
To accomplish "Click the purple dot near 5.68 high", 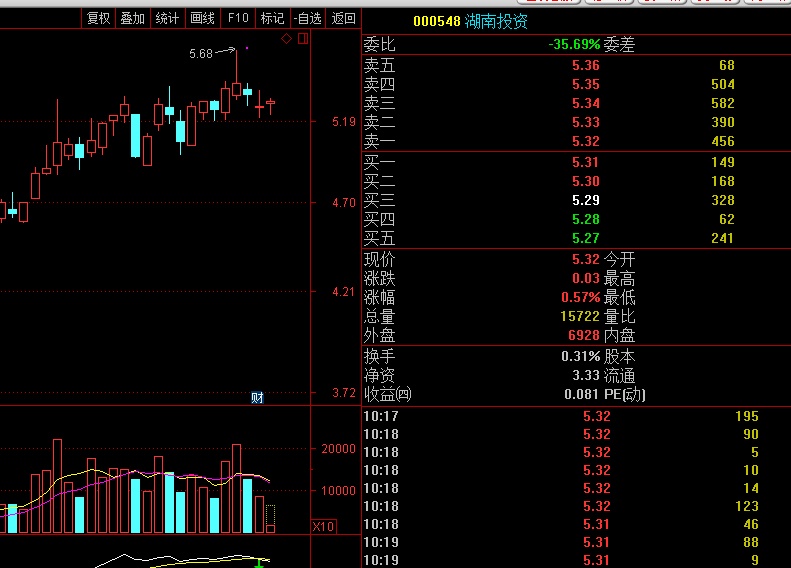I will (x=247, y=48).
